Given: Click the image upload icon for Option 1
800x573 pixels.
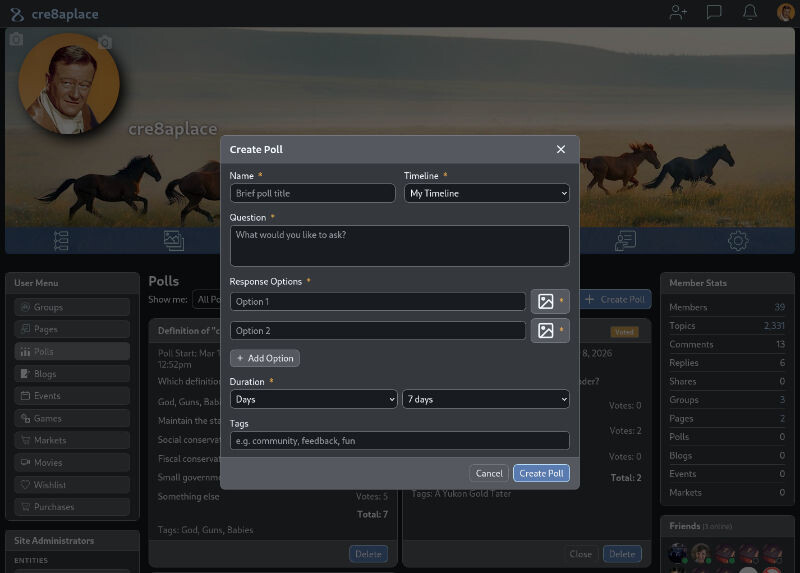Looking at the screenshot, I should coord(545,301).
